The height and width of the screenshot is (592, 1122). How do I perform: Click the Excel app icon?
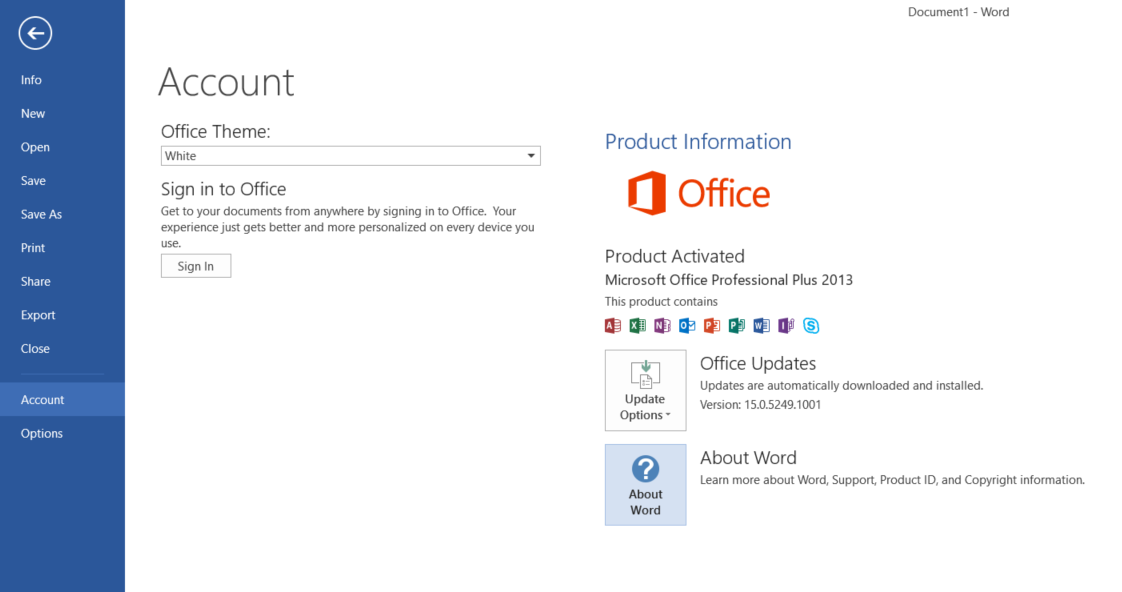point(638,326)
